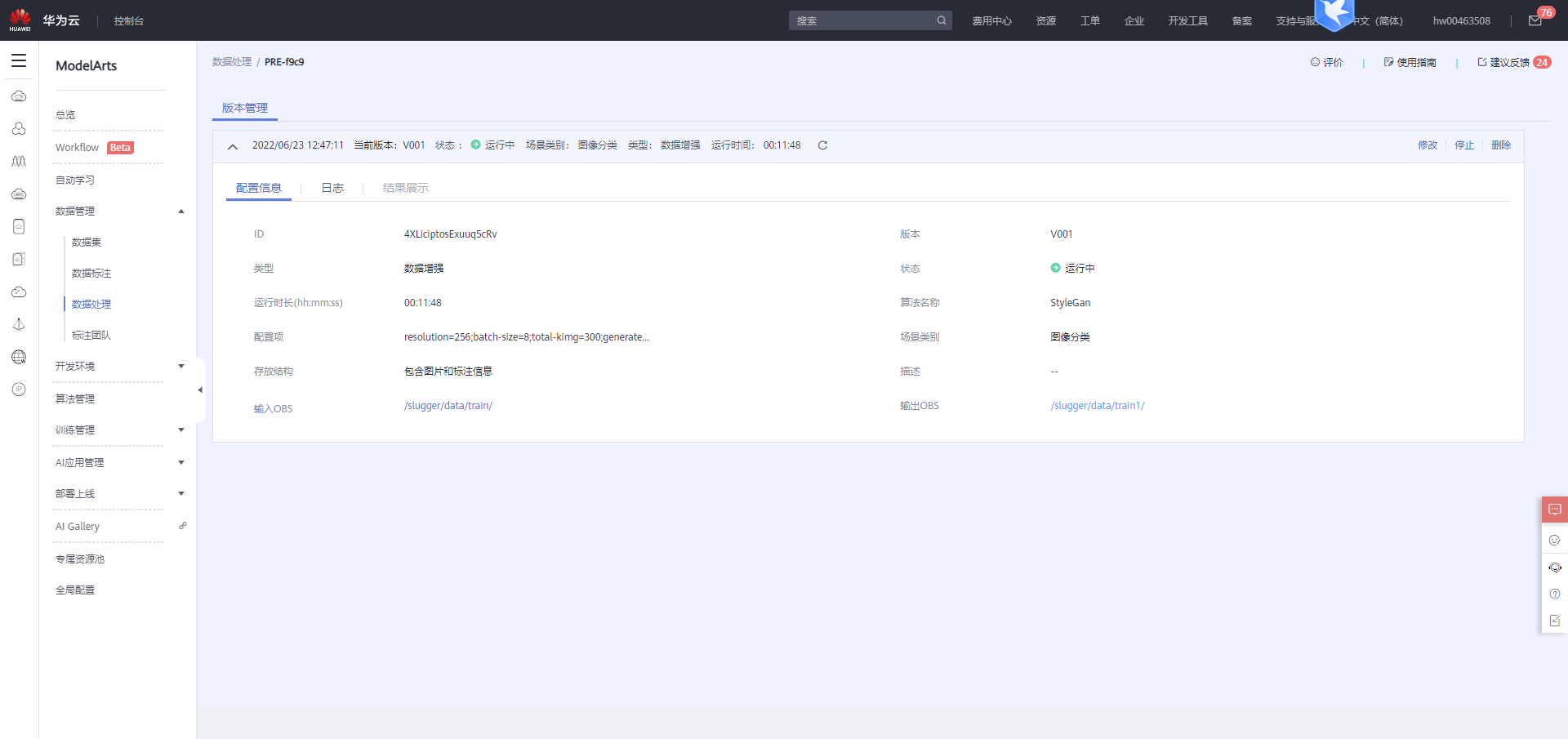Screen dimensions: 1568x739
Task: Click the Huawei Cloud logo
Action: tap(45, 20)
